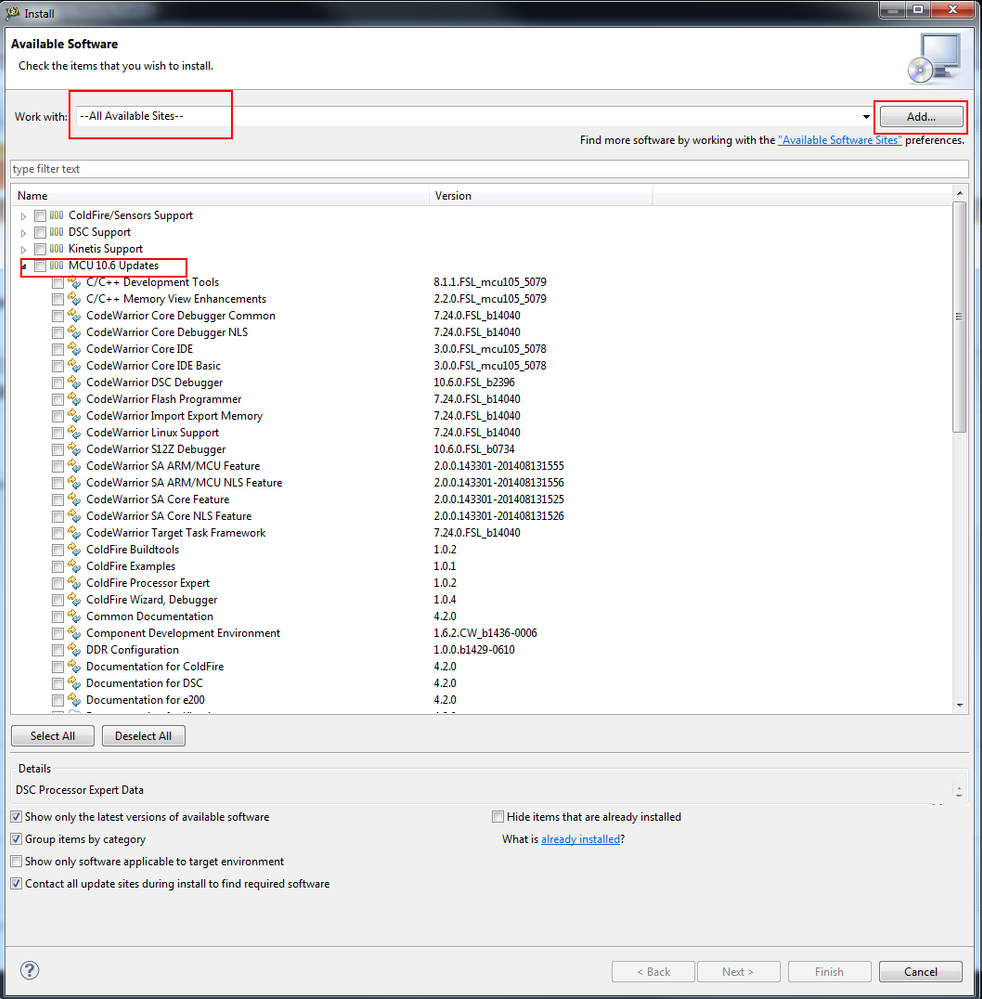Click the CodeWarrior SA Core Feature icon
982x999 pixels.
[x=75, y=500]
